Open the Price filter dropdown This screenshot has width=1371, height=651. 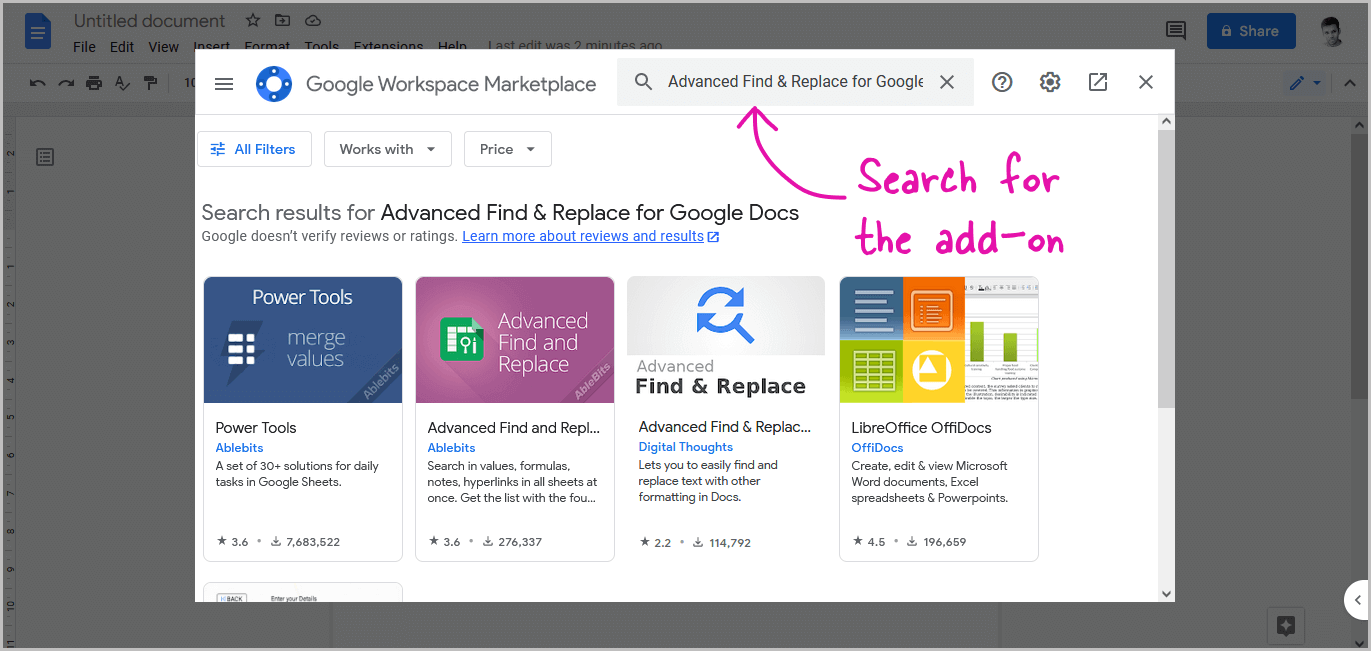(507, 148)
